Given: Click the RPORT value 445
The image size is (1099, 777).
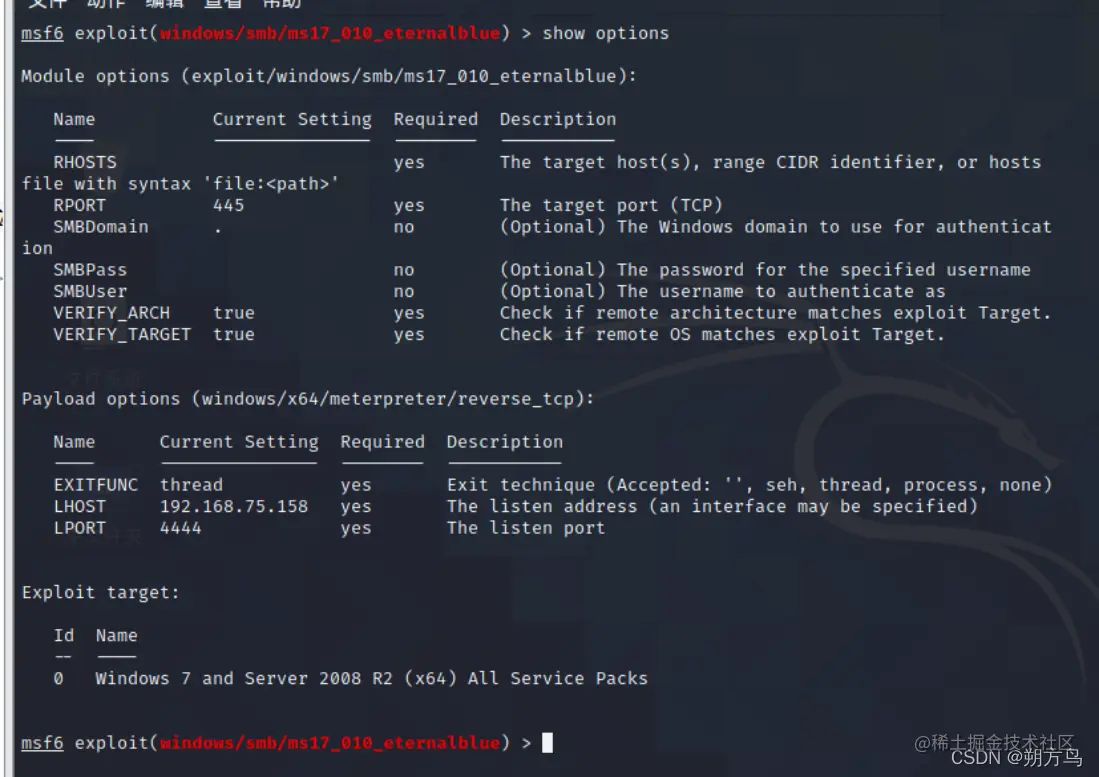Looking at the screenshot, I should tap(228, 205).
